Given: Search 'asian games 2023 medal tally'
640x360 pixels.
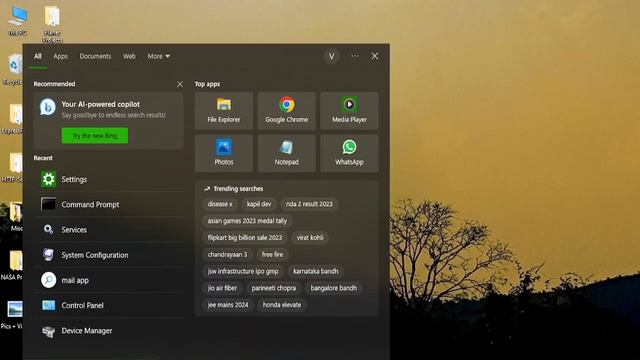Looking at the screenshot, I should coord(247,221).
